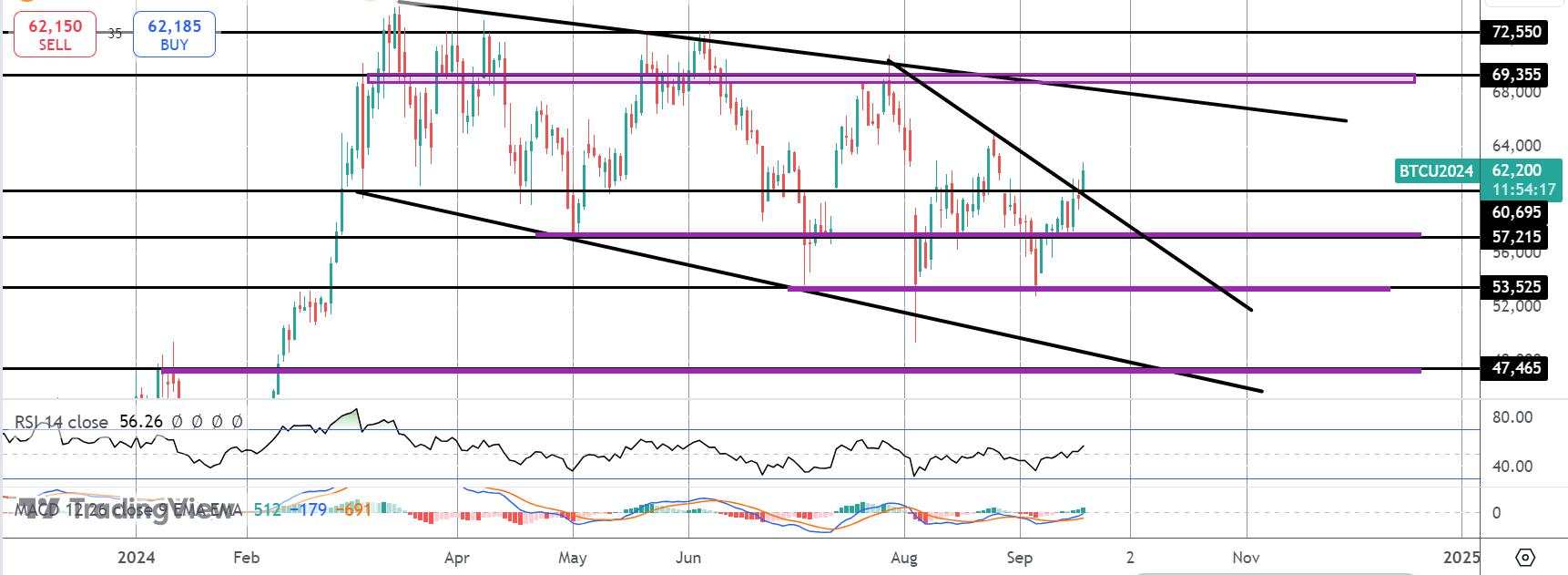Select the green MACD value 512

click(x=267, y=509)
